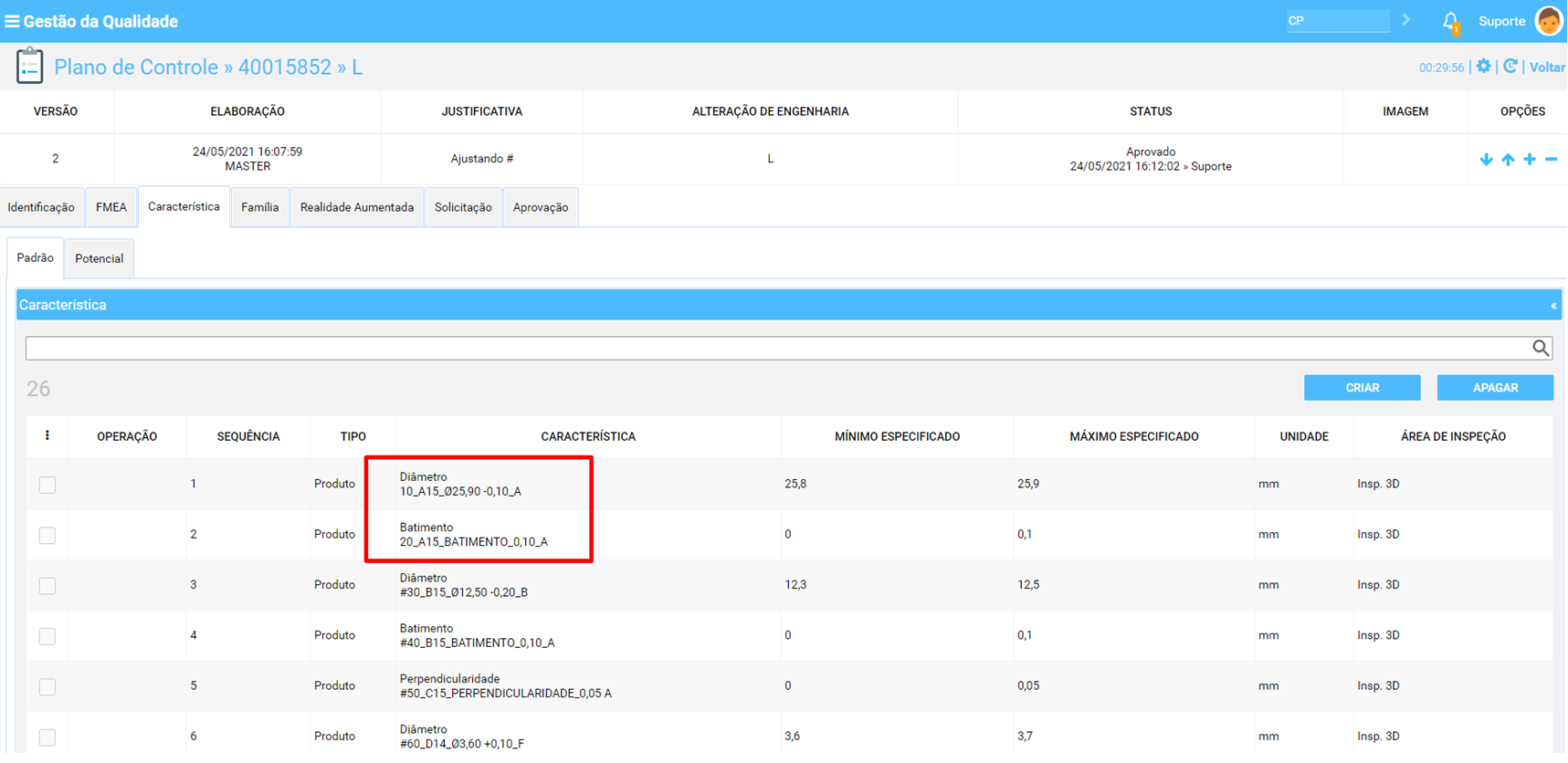This screenshot has width=1568, height=763.
Task: Sort by CARACTERÍSTICA column header
Action: [x=588, y=437]
